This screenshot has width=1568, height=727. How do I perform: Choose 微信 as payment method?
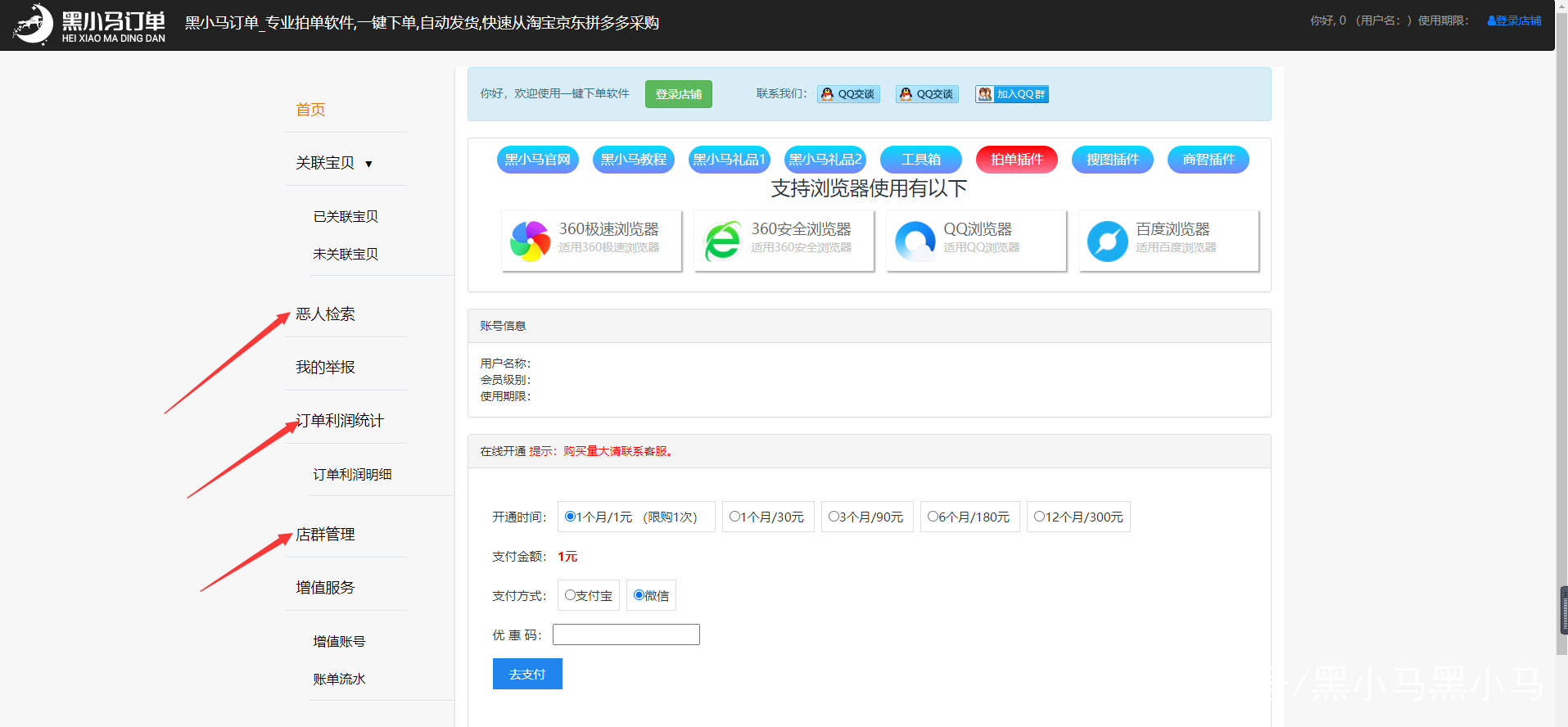click(639, 595)
